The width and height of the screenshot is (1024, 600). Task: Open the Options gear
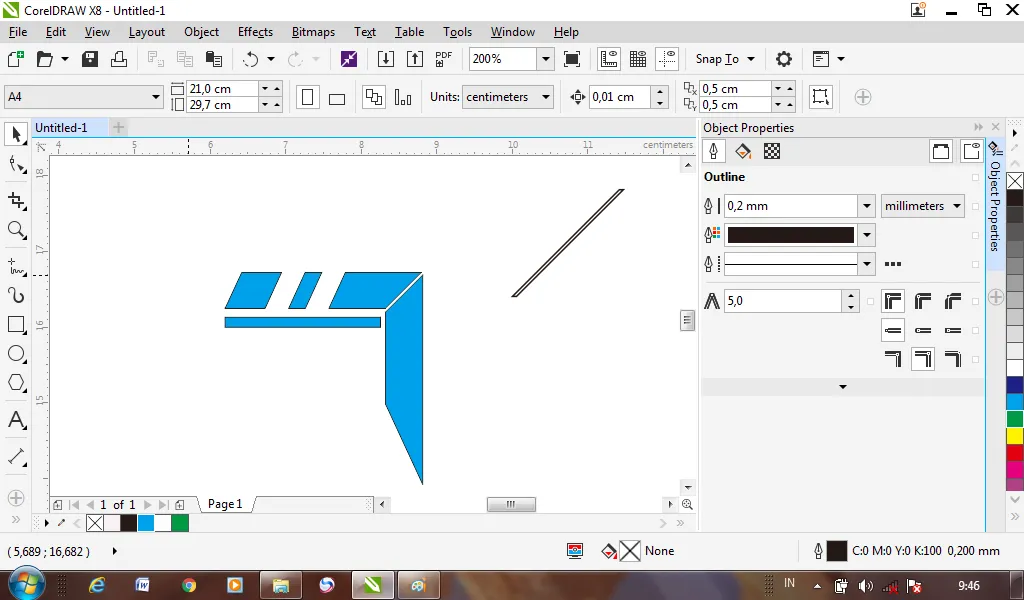[x=784, y=59]
